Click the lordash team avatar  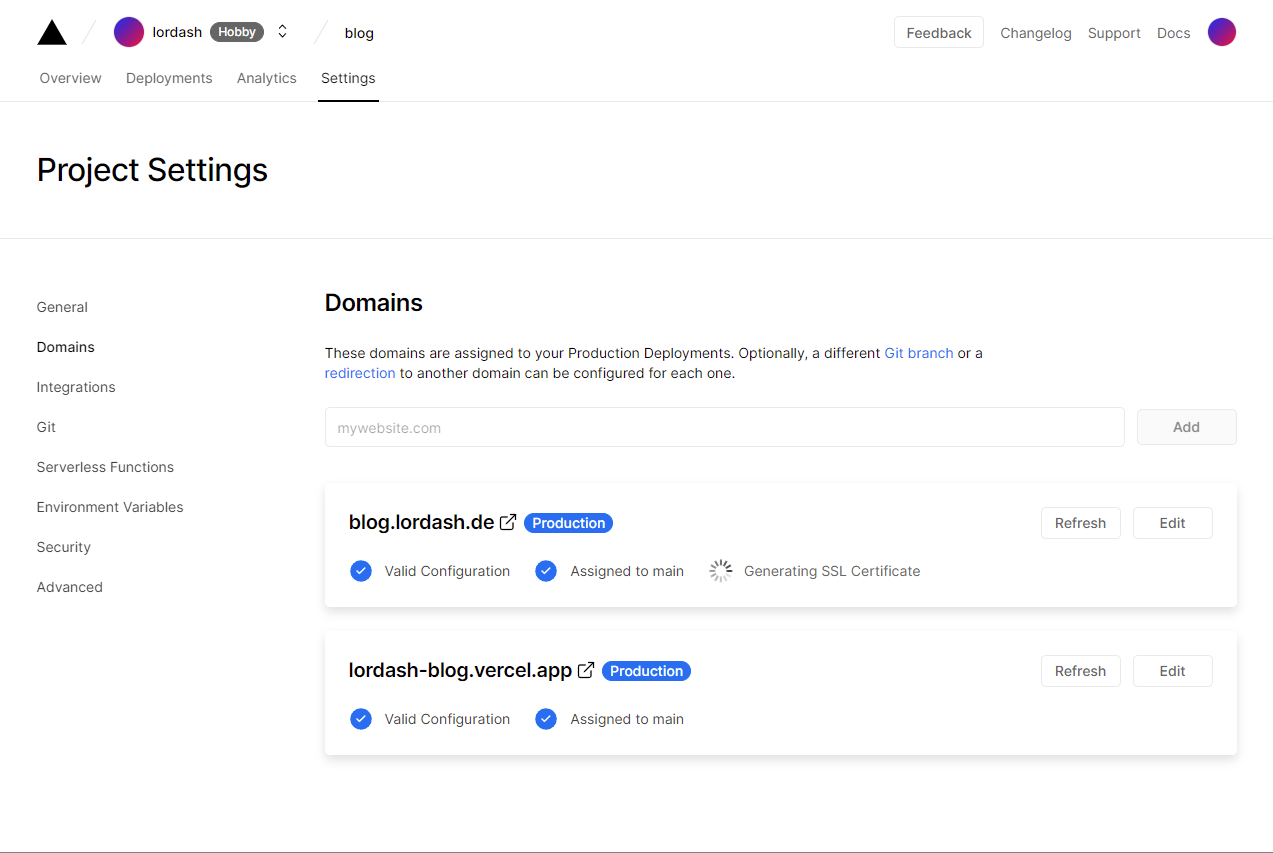pyautogui.click(x=129, y=32)
